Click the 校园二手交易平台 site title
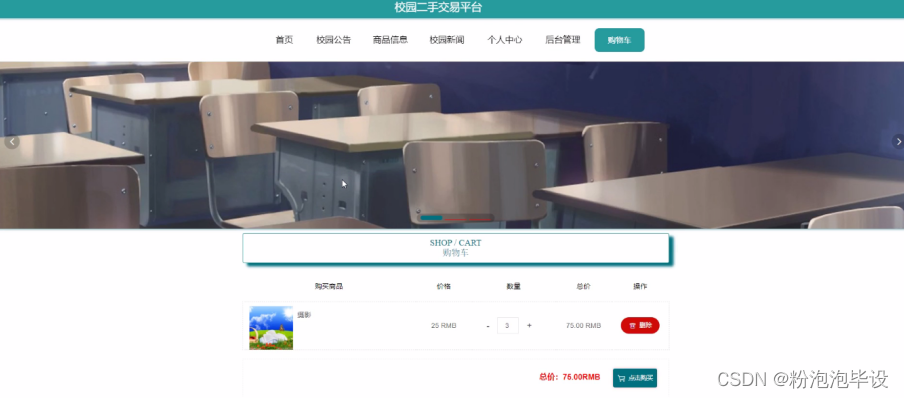Viewport: 904px width, 398px height. pos(438,7)
